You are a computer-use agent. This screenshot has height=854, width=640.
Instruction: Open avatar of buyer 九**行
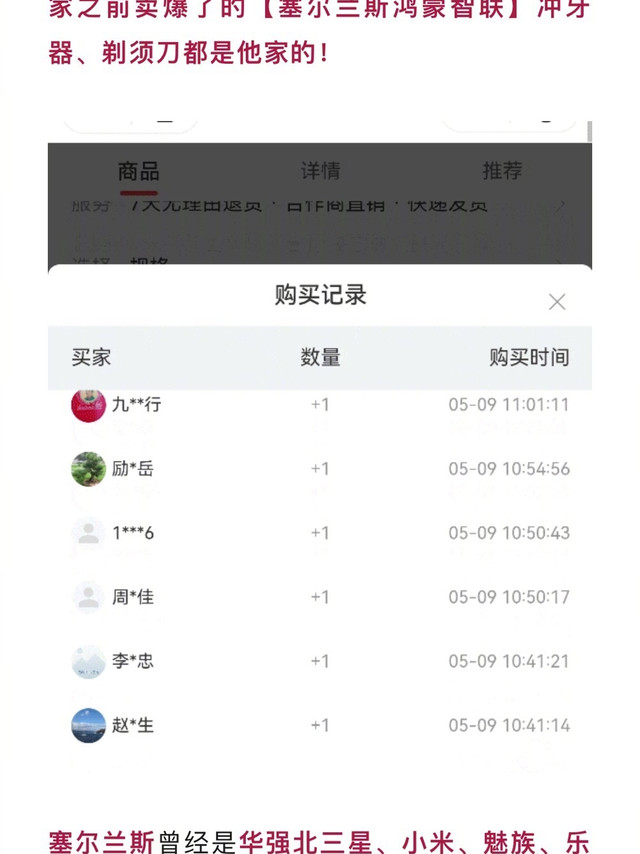pos(88,405)
